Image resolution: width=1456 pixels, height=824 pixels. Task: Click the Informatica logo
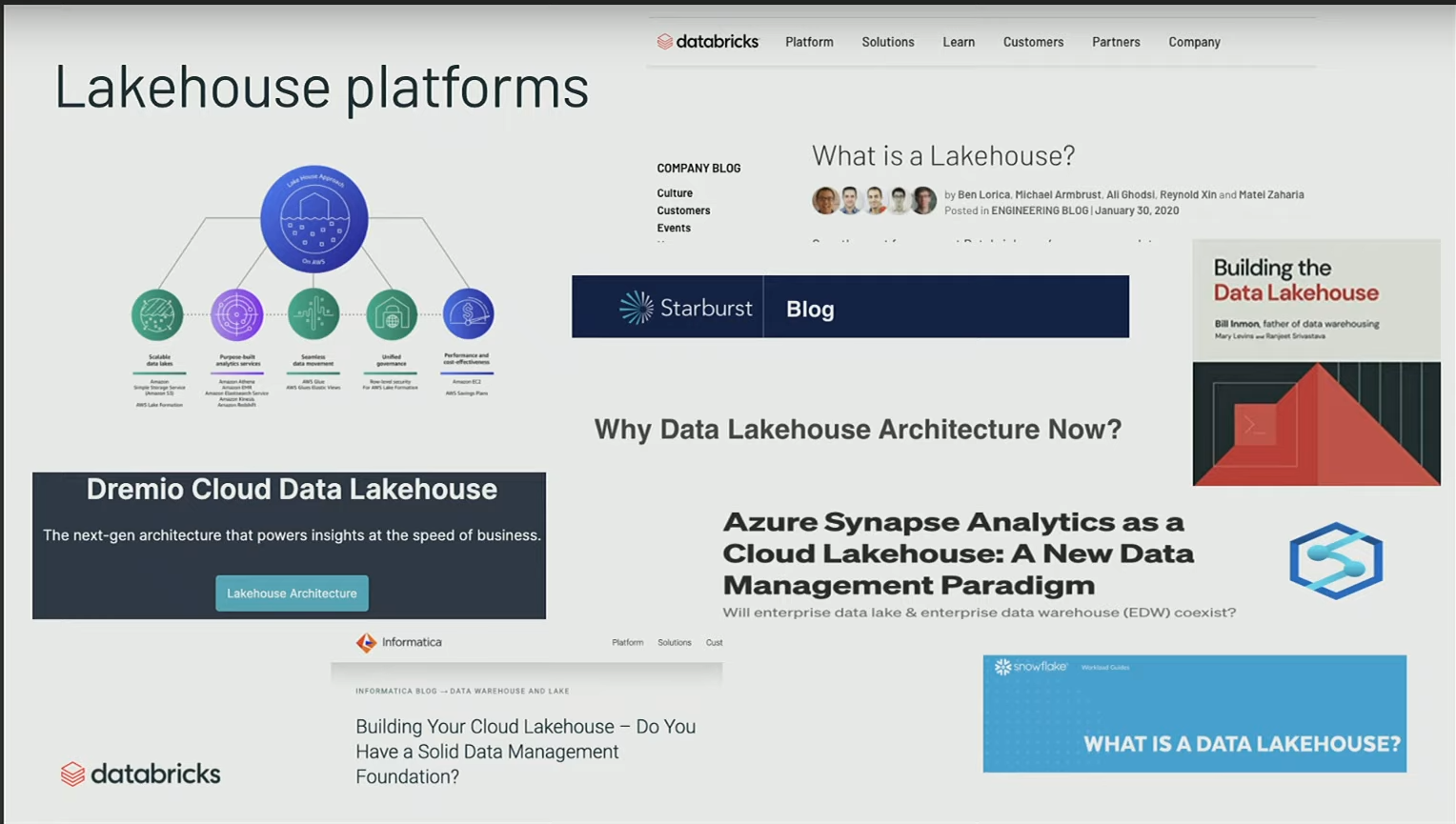tap(398, 642)
